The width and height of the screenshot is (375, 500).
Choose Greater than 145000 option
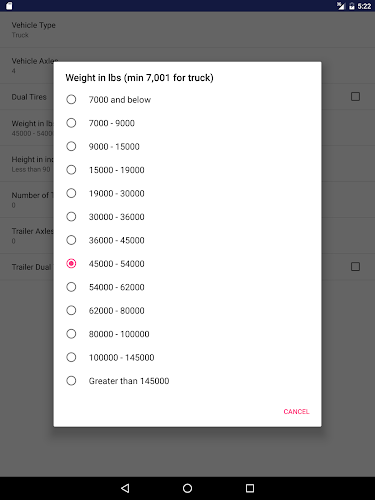click(187, 381)
